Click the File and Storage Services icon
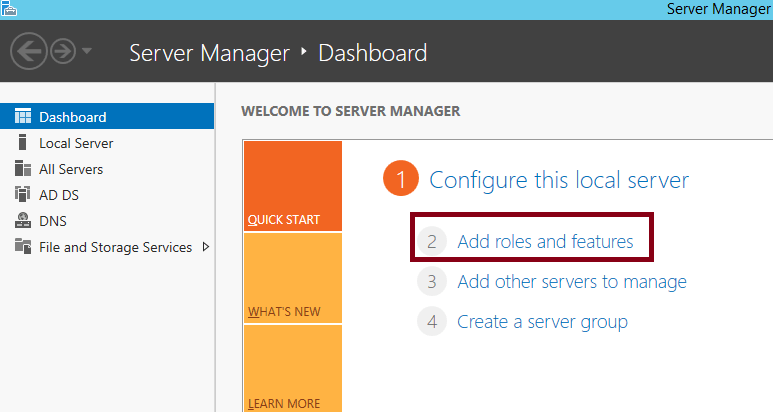This screenshot has height=412, width=773. (x=23, y=247)
